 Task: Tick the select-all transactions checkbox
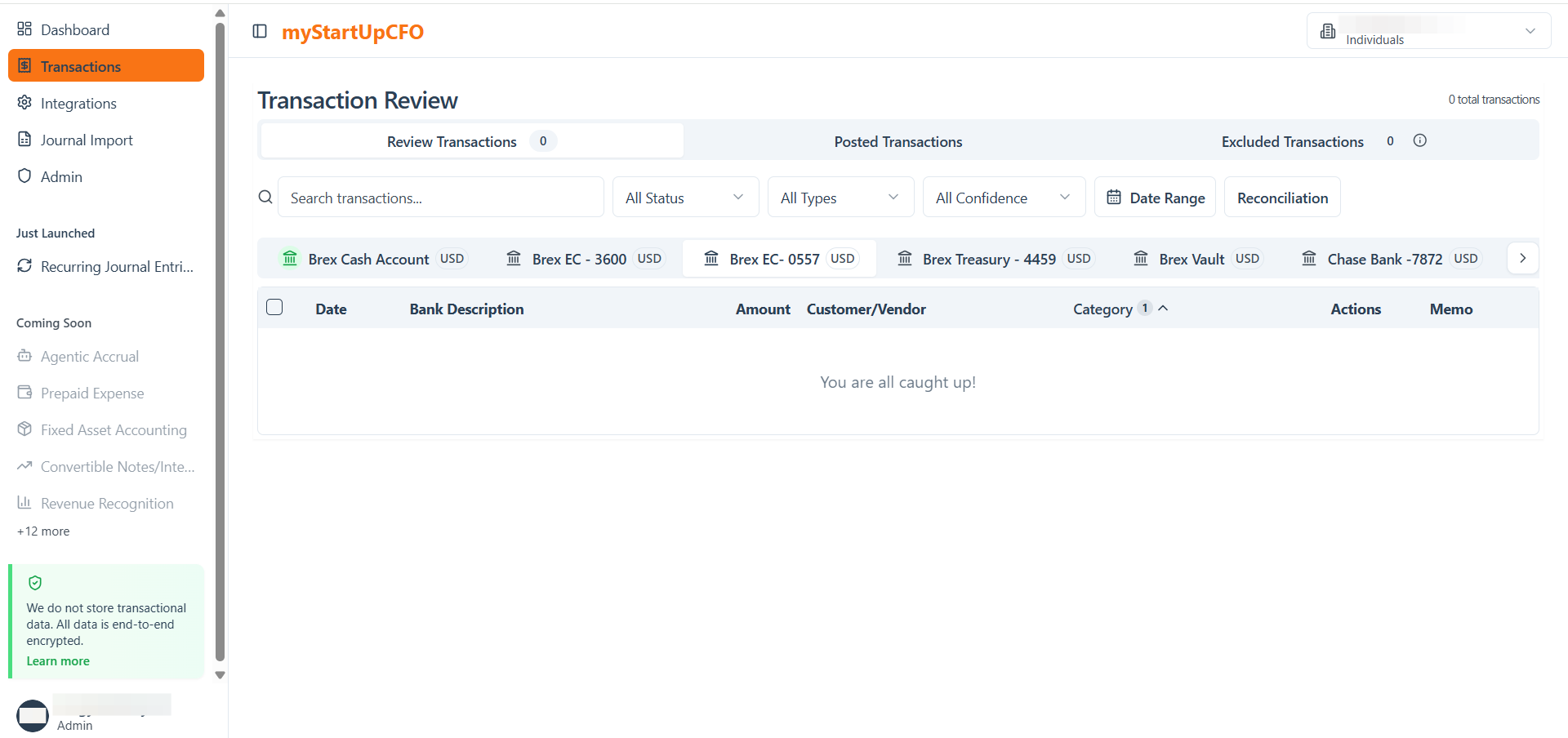274,307
